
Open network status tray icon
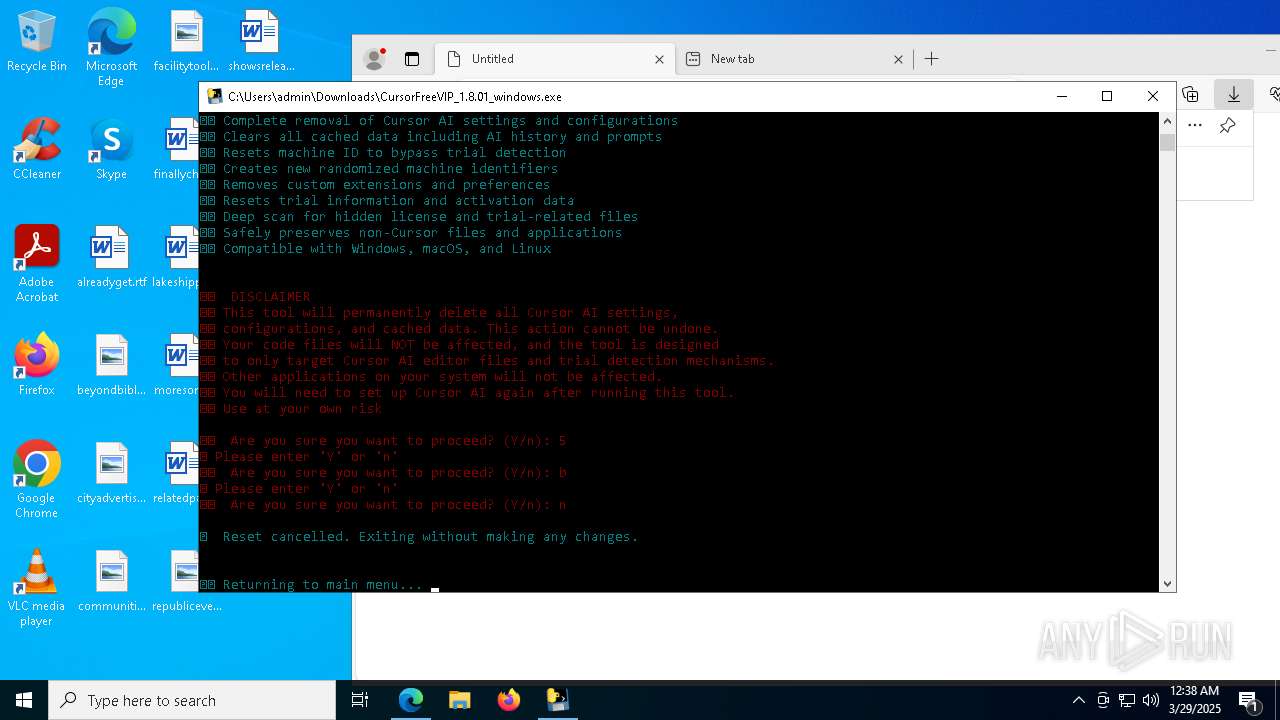(x=1127, y=700)
